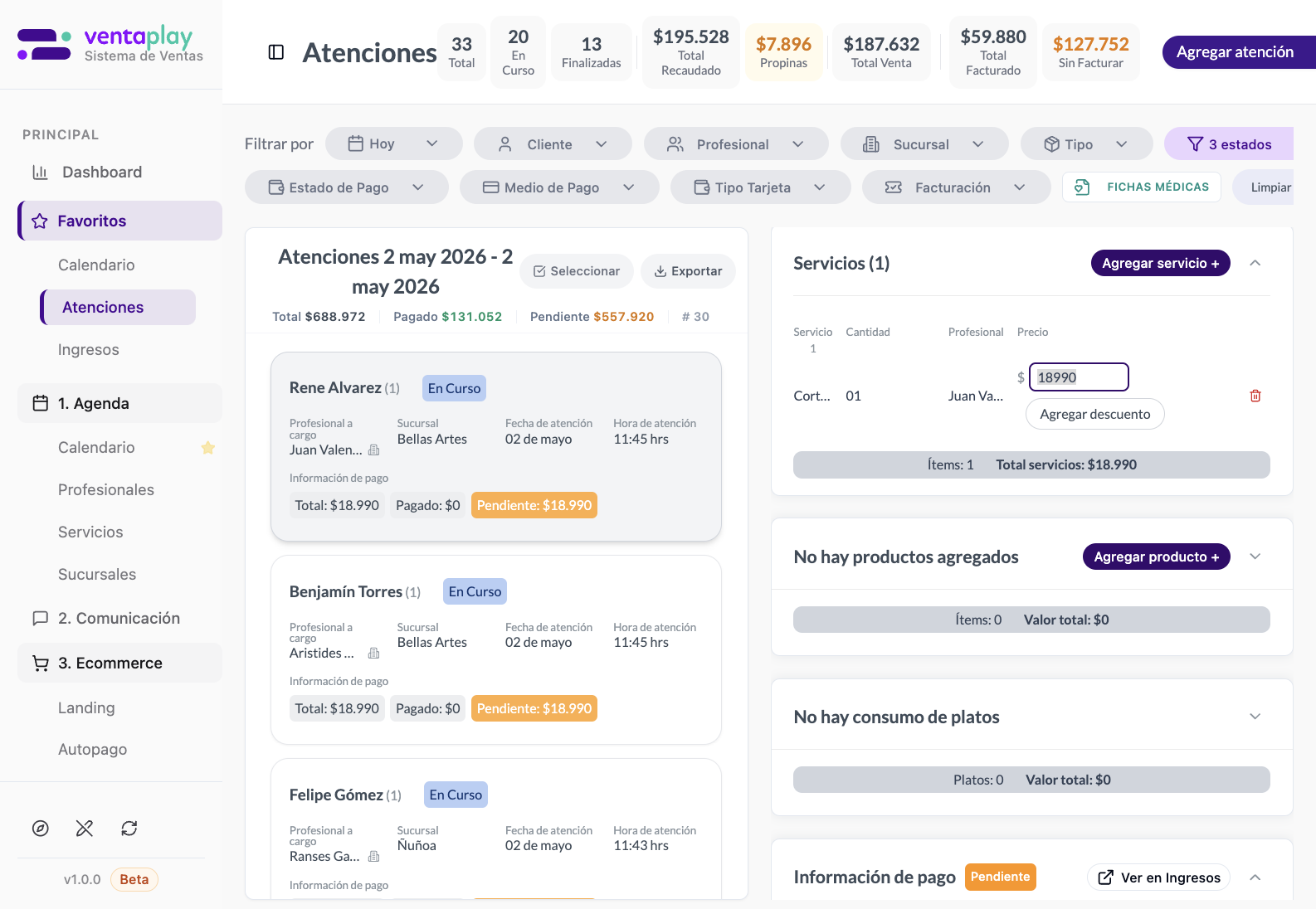Open Autopago under Ecommerce
This screenshot has height=909, width=1316.
[93, 749]
